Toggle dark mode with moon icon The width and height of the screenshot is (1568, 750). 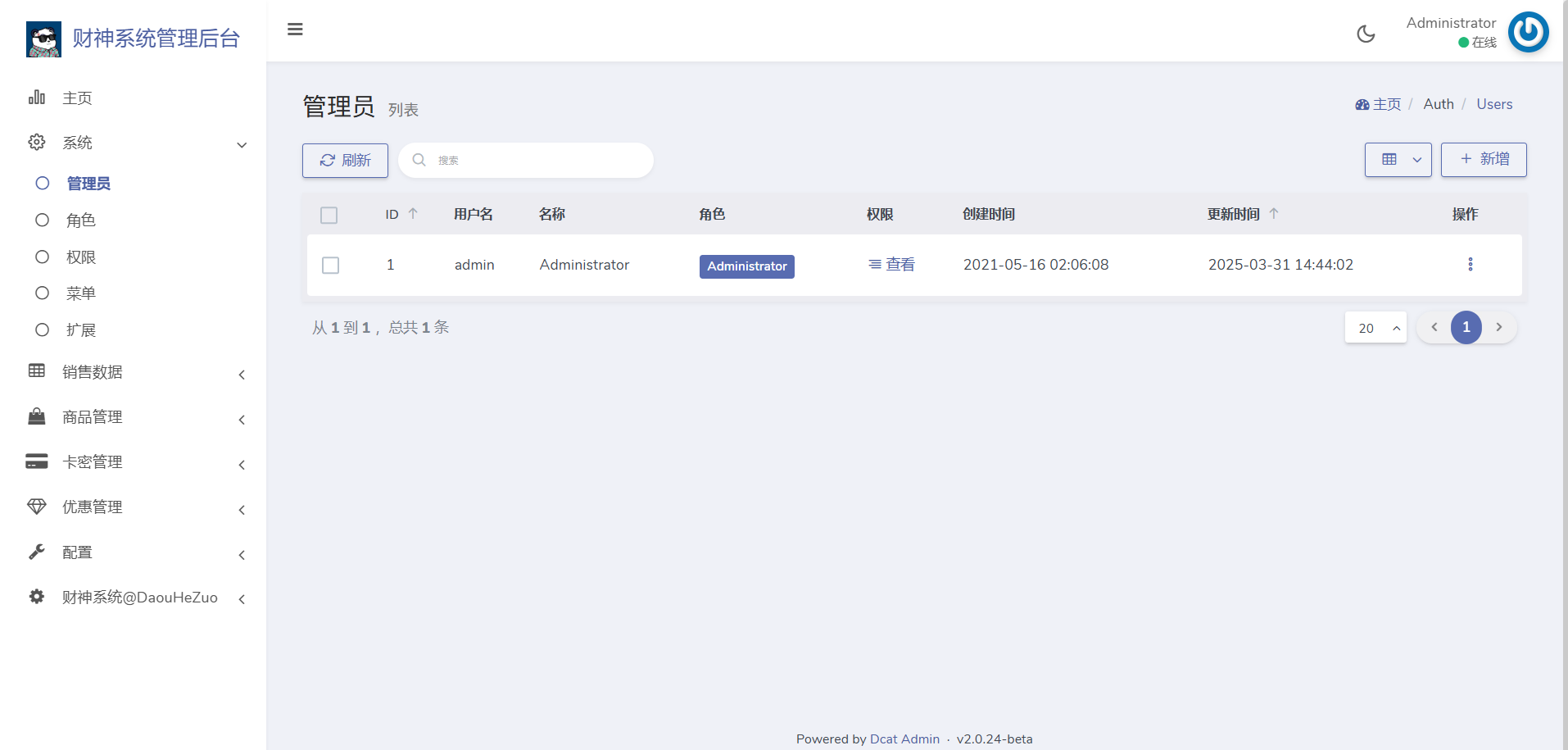tap(1366, 34)
